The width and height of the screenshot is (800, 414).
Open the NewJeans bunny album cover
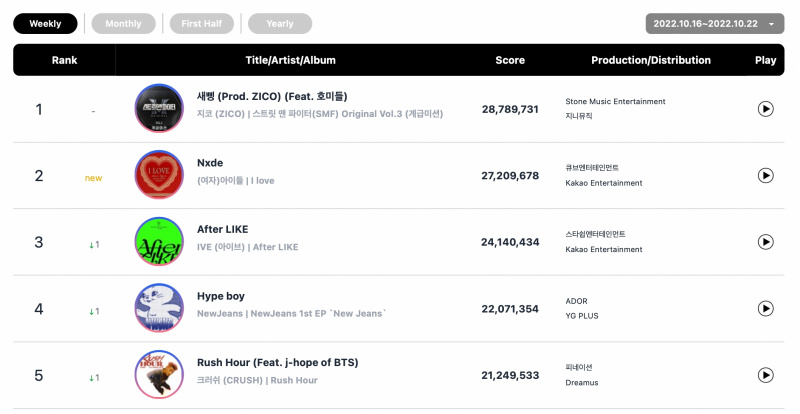159,308
